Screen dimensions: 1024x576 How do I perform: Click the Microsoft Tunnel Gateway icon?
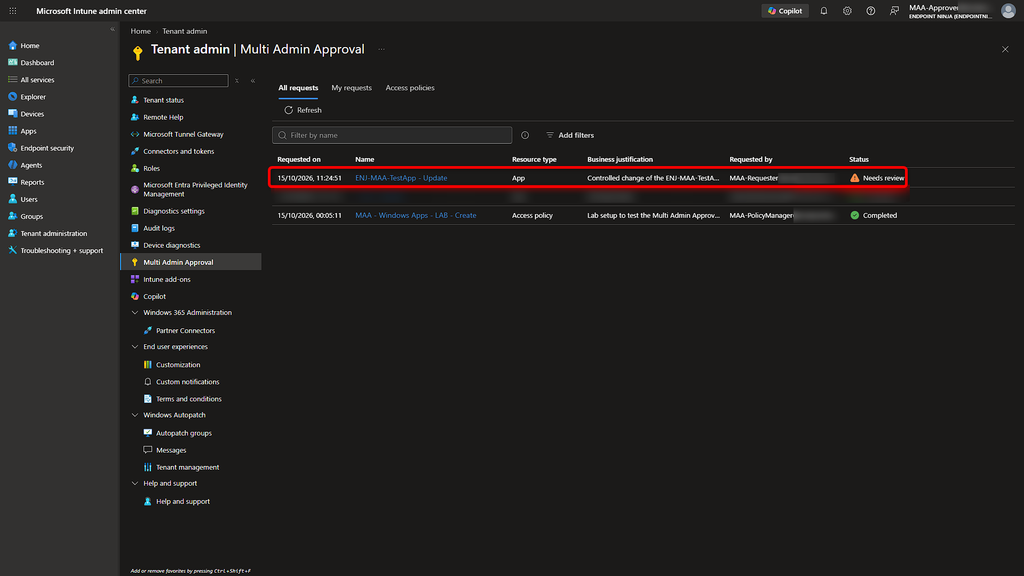click(x=135, y=134)
